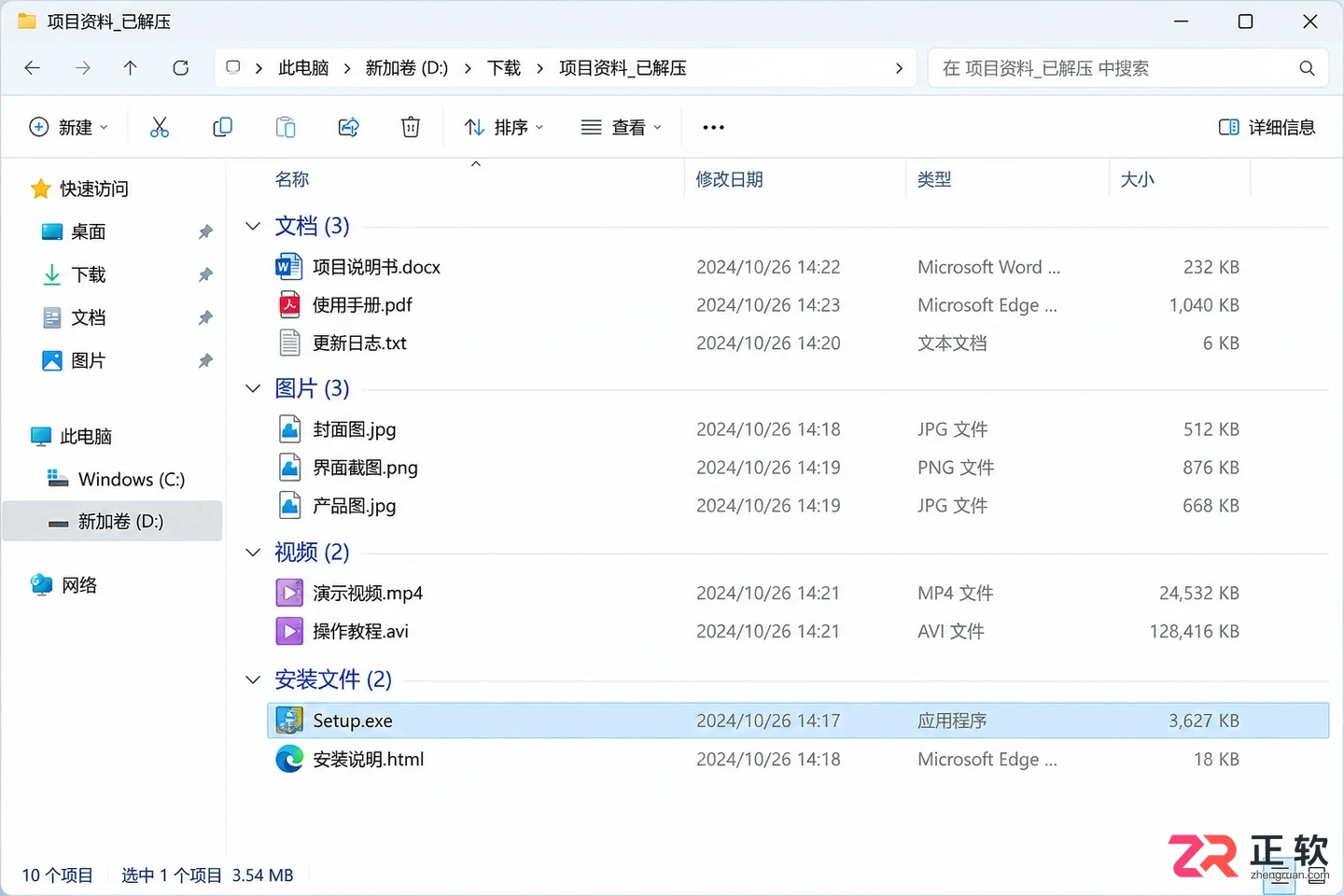The width and height of the screenshot is (1344, 896).
Task: Switch to the large icons view button
Action: [x=1317, y=876]
